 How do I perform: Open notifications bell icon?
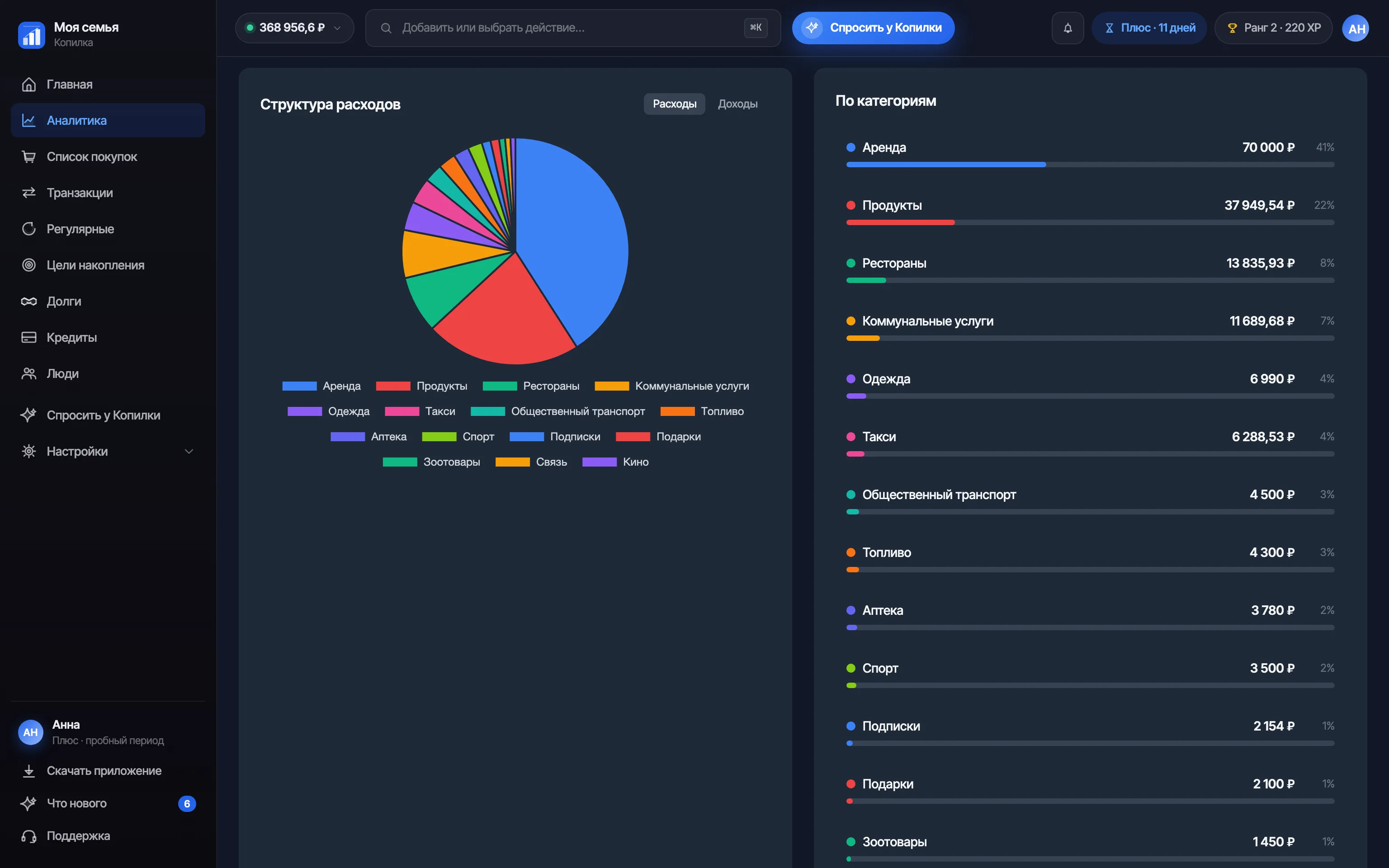1068,28
